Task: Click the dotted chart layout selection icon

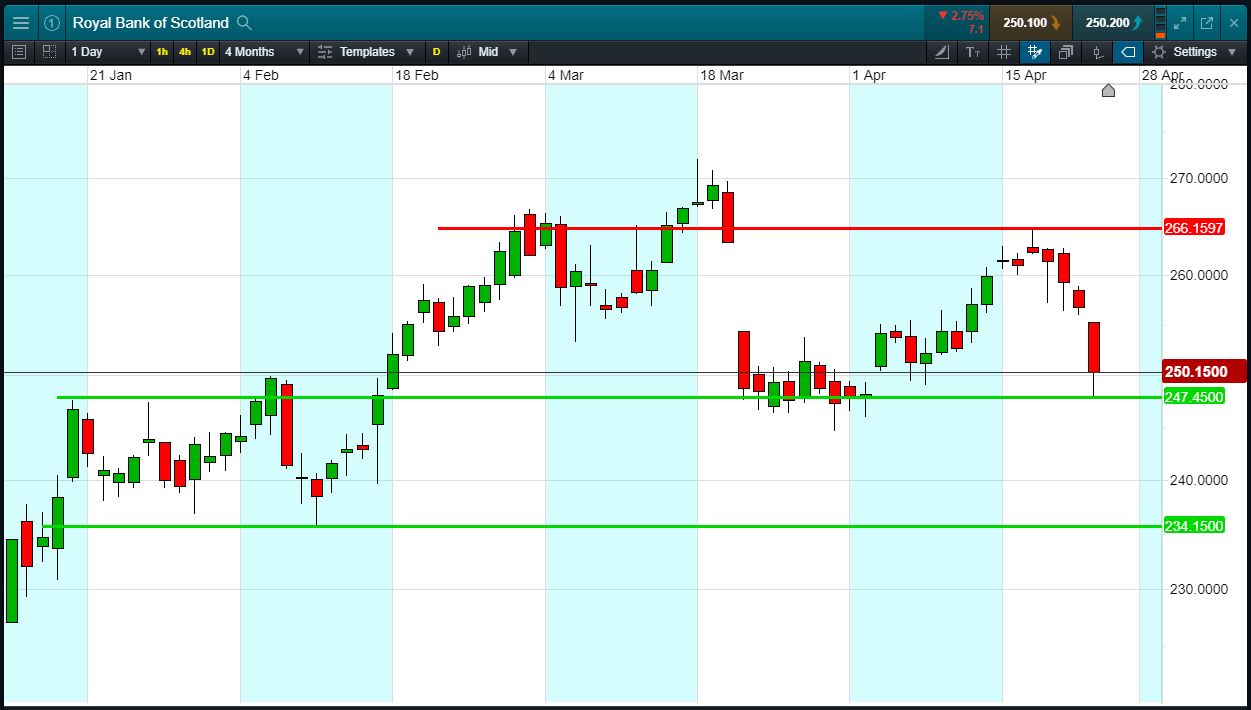Action: point(49,52)
